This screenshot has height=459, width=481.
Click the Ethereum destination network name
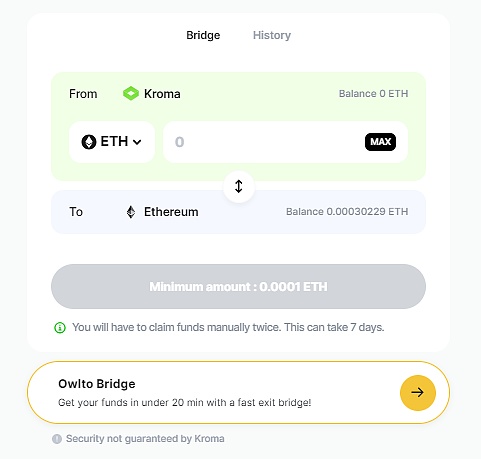point(171,212)
